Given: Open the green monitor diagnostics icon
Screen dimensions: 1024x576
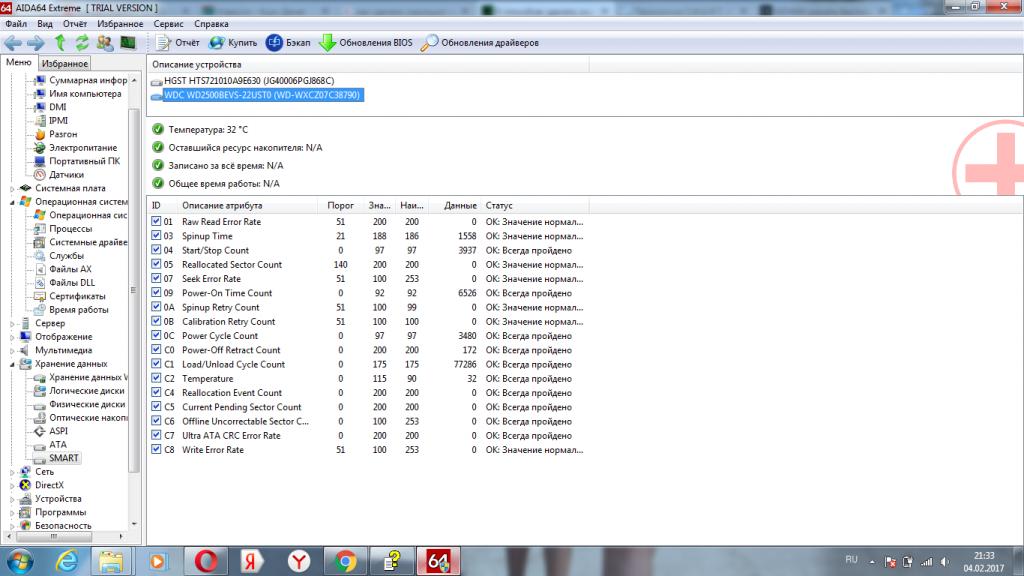Looking at the screenshot, I should [128, 43].
